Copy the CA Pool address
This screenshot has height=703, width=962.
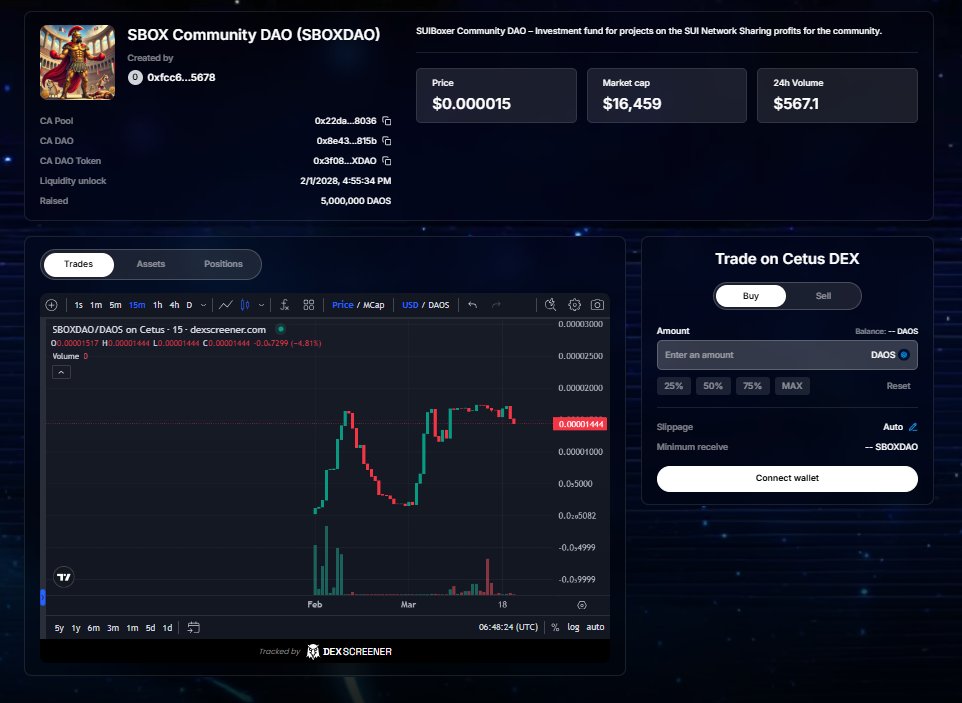pyautogui.click(x=387, y=121)
